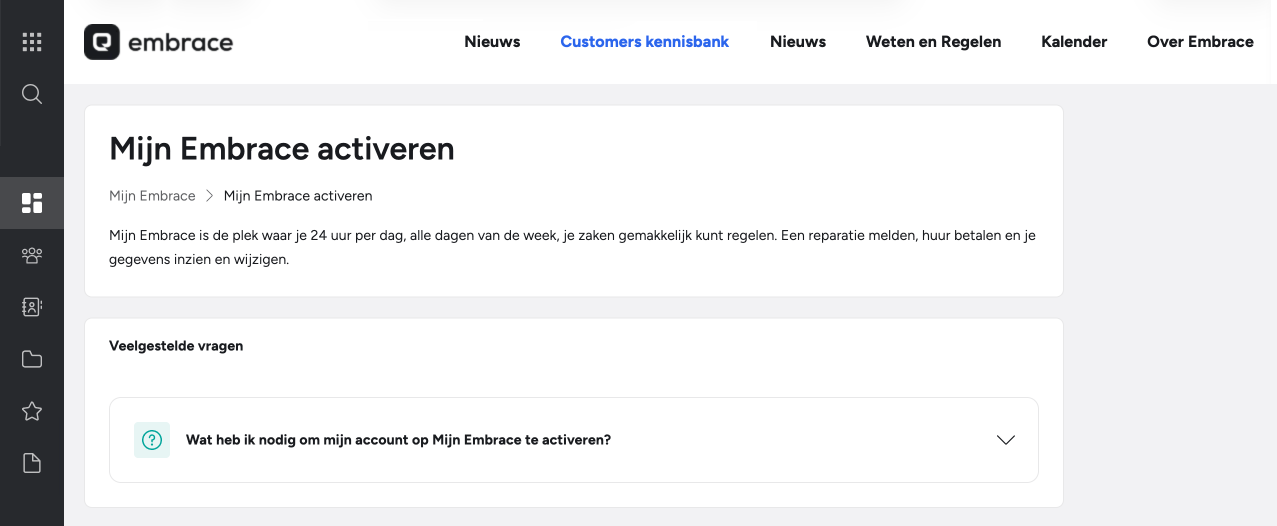Select the dashboard tiles sidebar icon
The image size is (1277, 526).
coord(32,203)
